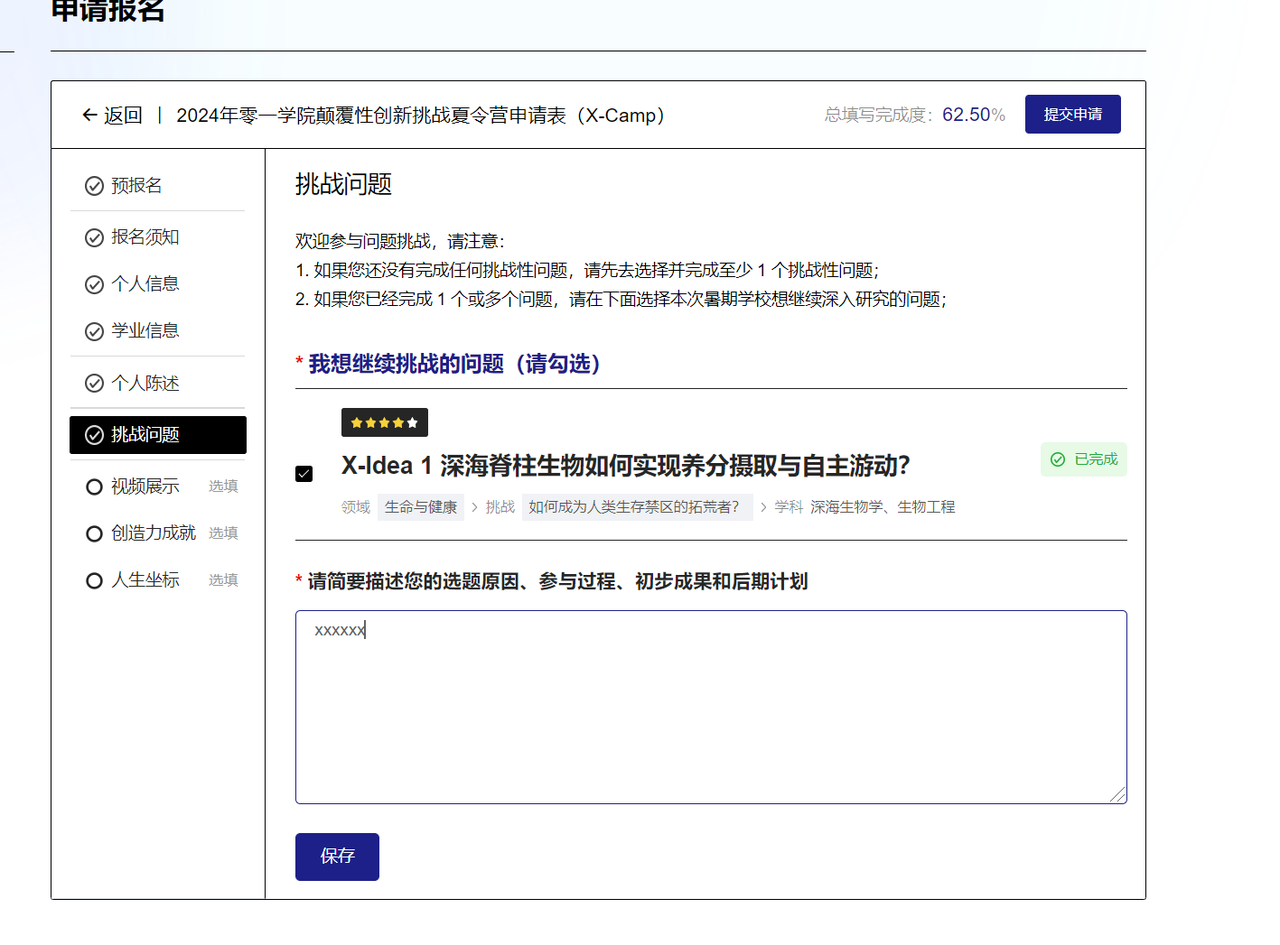Click the check-circle icon beside 个人信息

point(94,284)
